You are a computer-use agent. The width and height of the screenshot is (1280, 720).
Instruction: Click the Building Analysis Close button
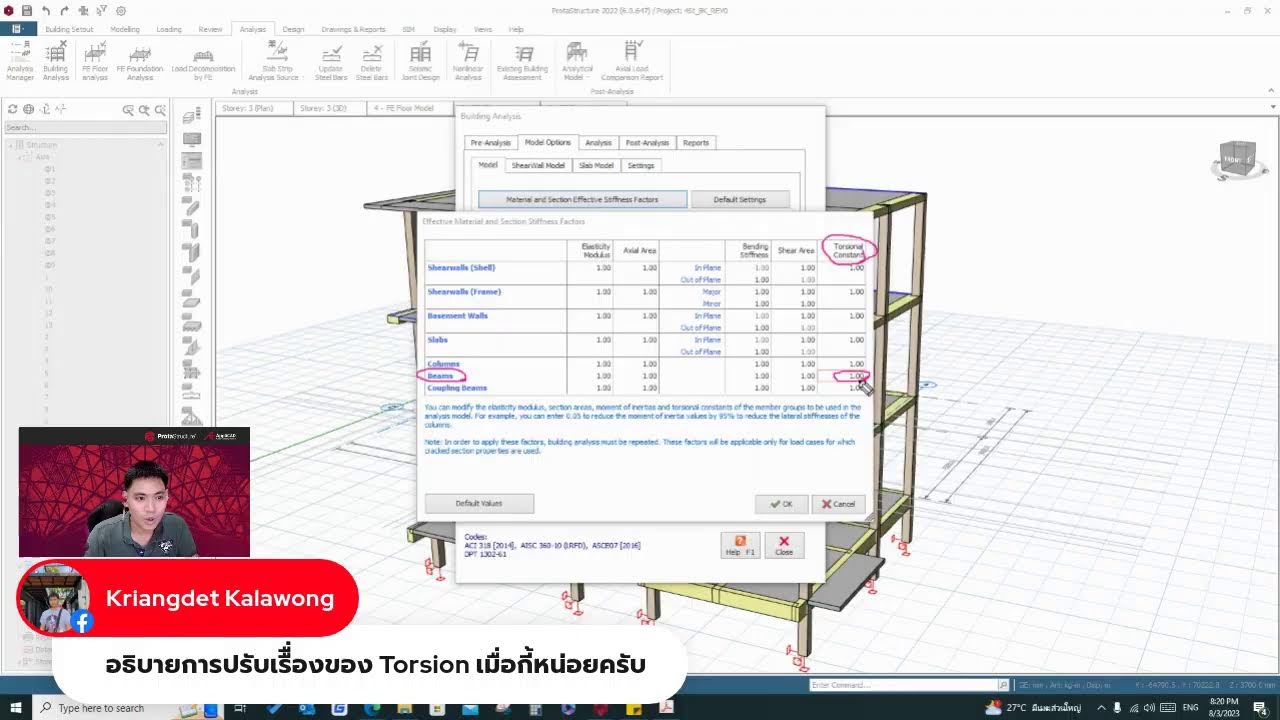coord(784,545)
